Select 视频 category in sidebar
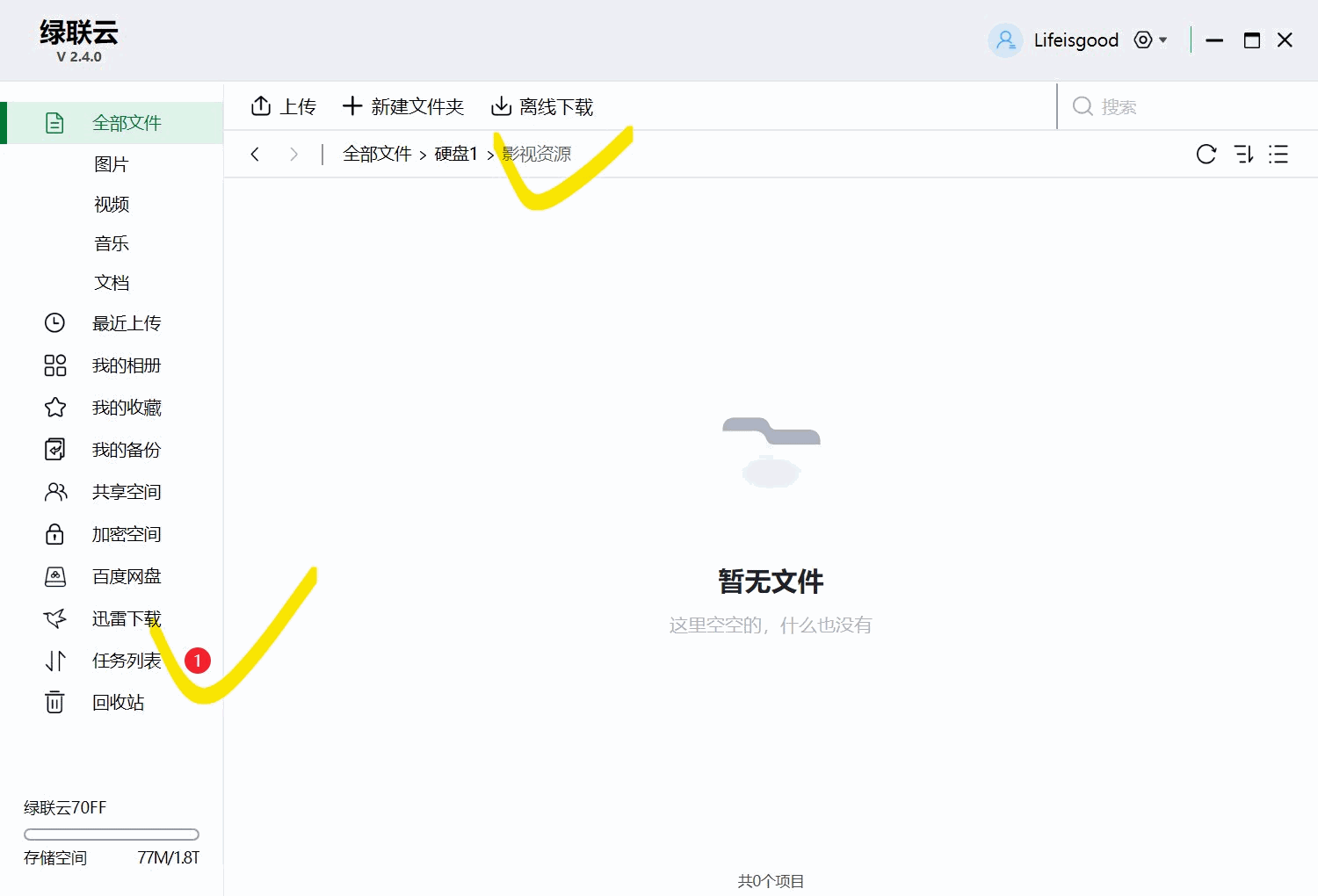 [x=112, y=204]
